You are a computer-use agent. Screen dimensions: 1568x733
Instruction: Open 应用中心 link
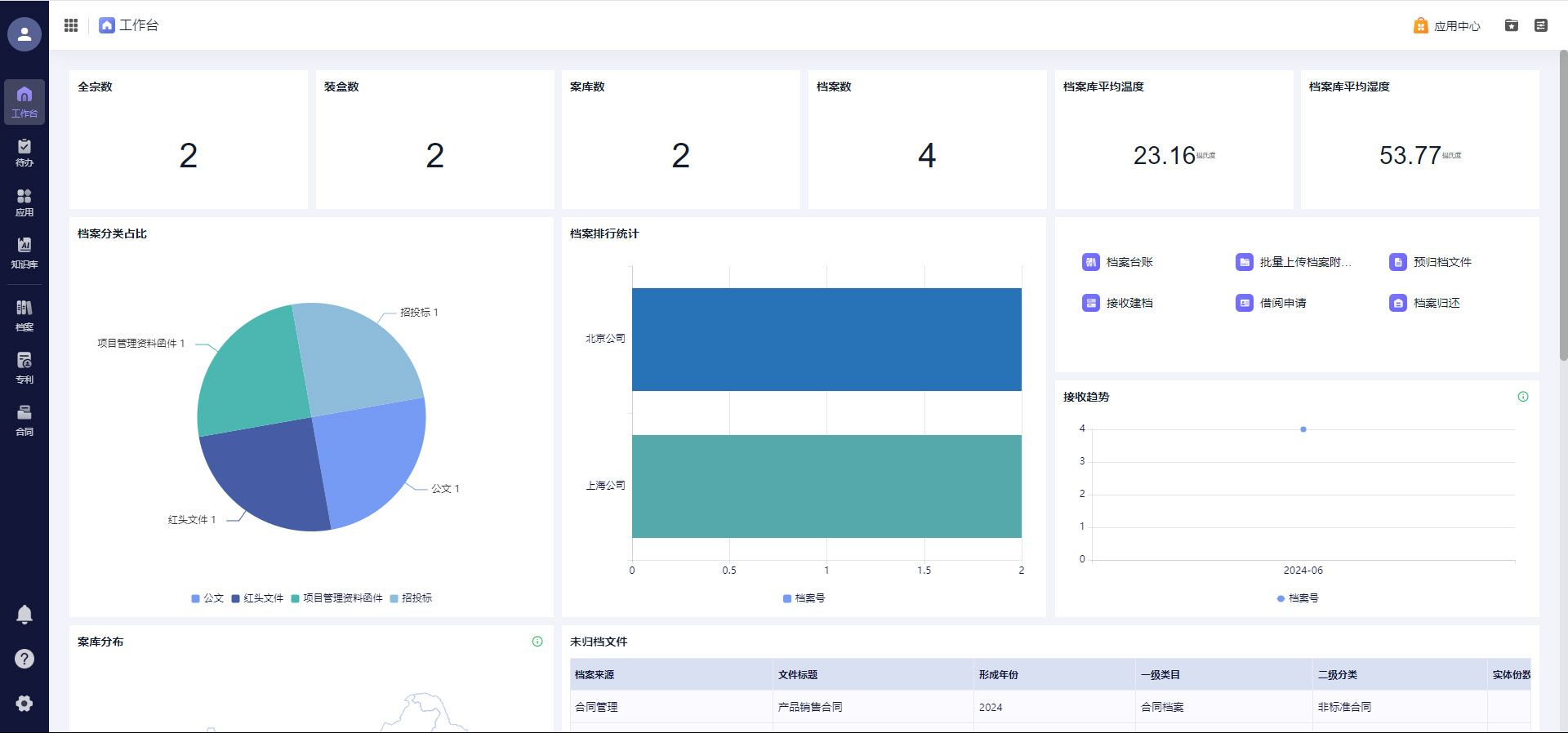1447,26
